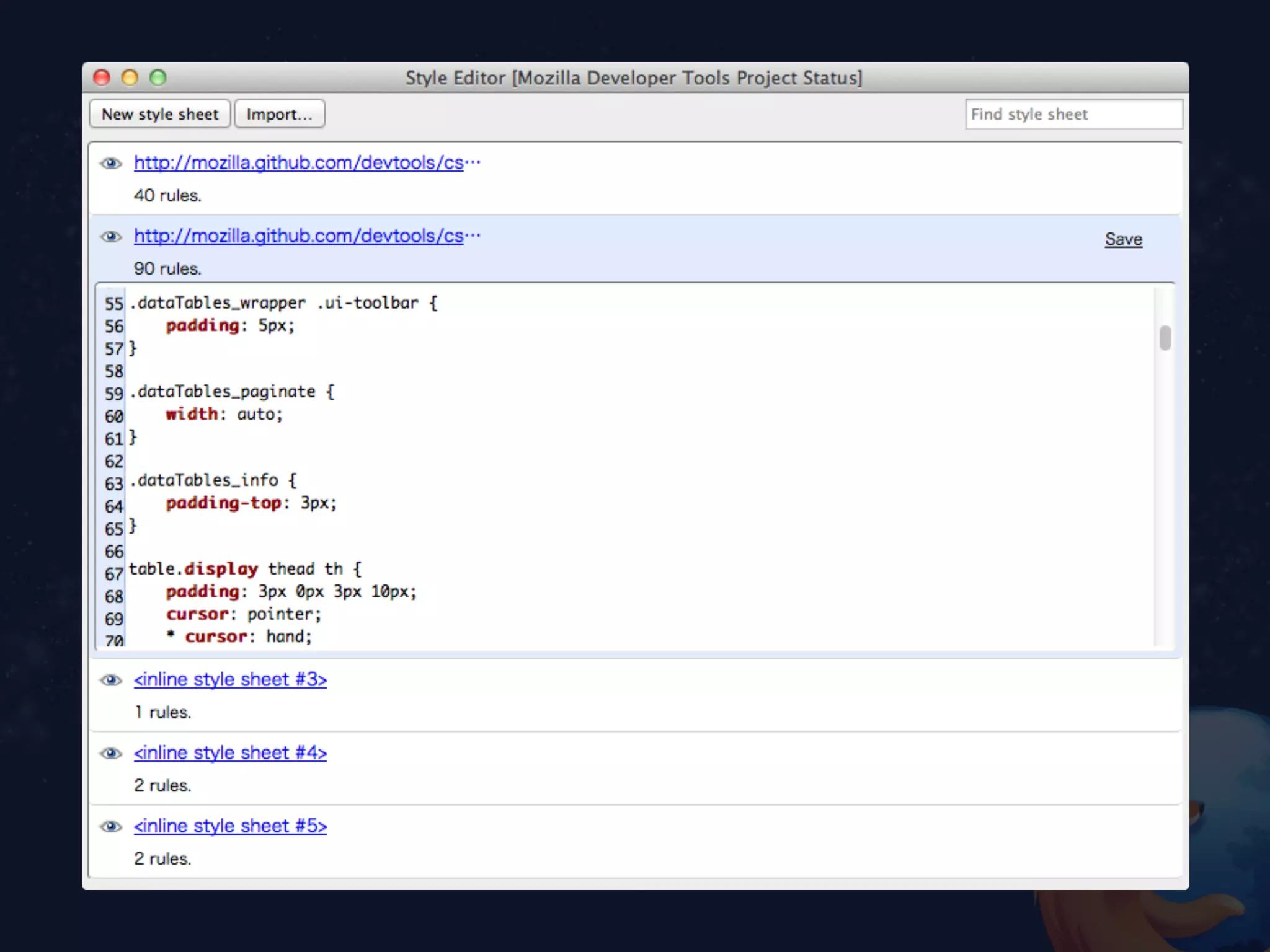Image resolution: width=1270 pixels, height=952 pixels.
Task: Open the selected mozilla.github.com stylesheet link
Action: (x=299, y=236)
